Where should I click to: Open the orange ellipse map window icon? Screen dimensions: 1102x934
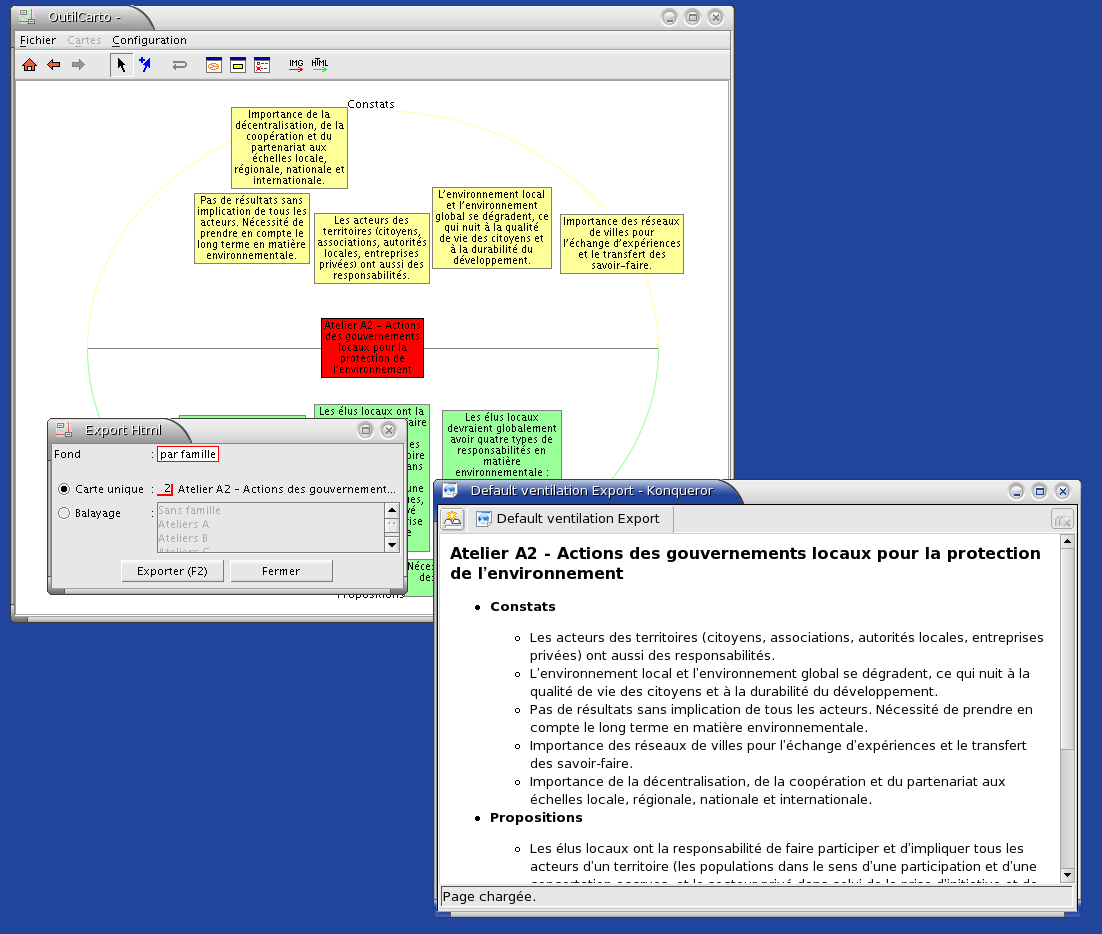tap(214, 65)
